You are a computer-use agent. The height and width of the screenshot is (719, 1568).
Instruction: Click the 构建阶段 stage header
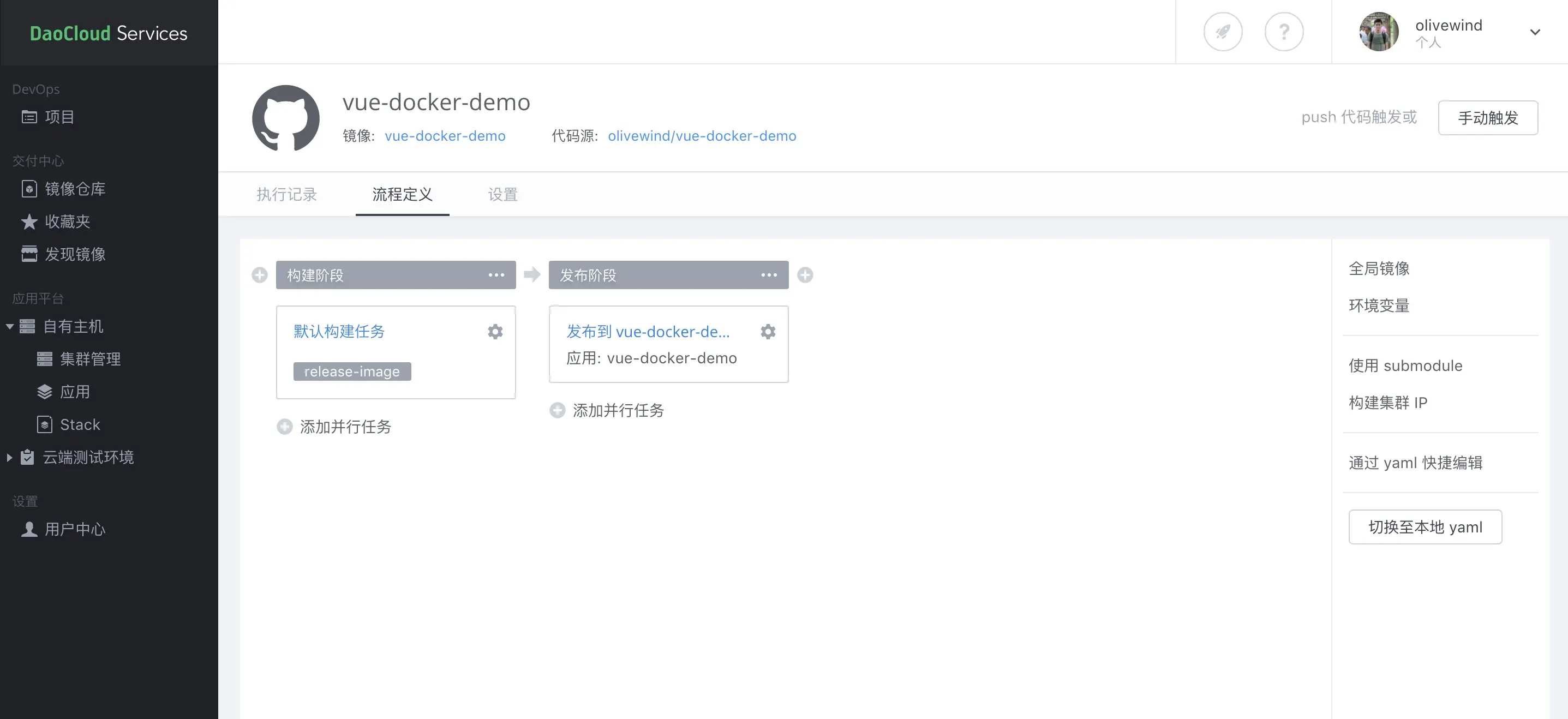tap(396, 275)
